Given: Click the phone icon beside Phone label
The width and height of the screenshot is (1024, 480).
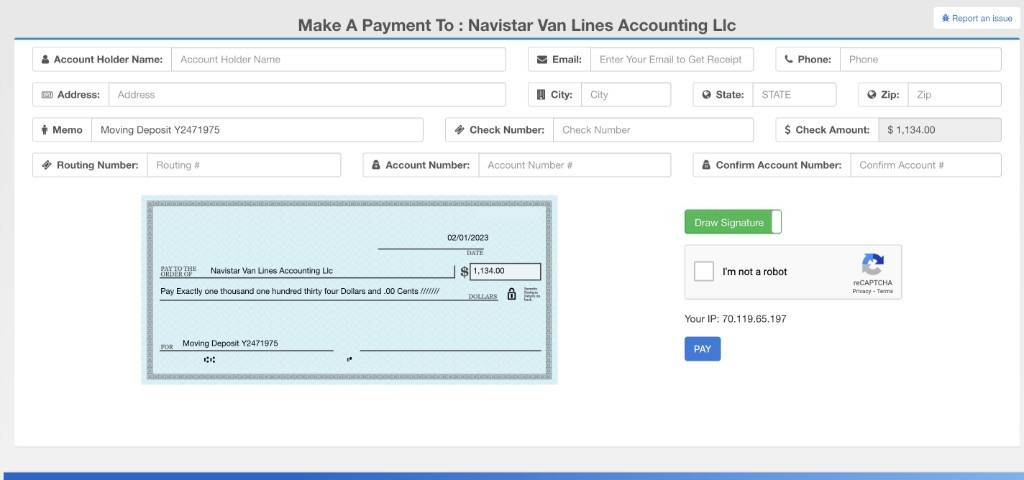Looking at the screenshot, I should point(788,60).
